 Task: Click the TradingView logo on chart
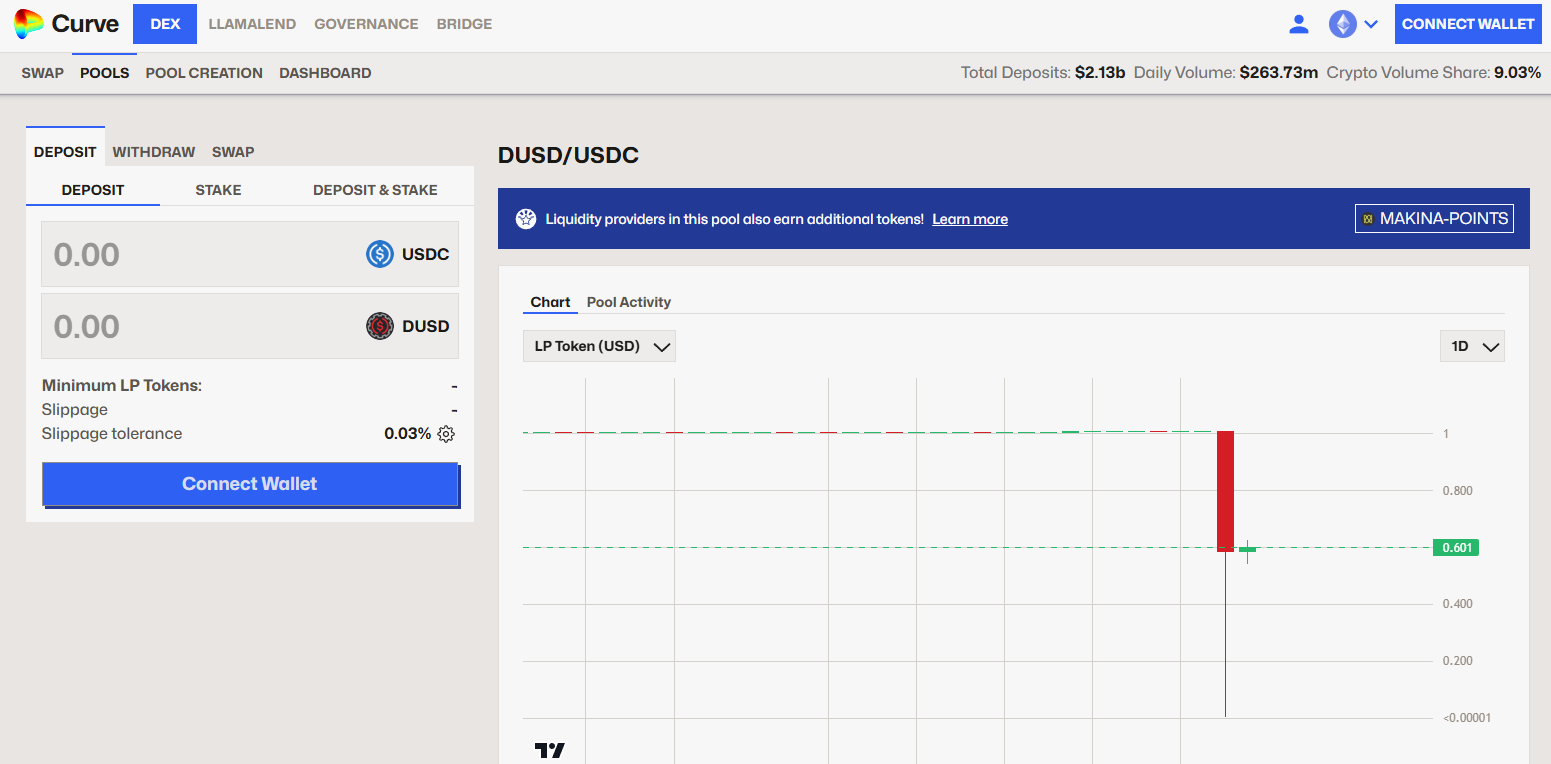pos(549,750)
